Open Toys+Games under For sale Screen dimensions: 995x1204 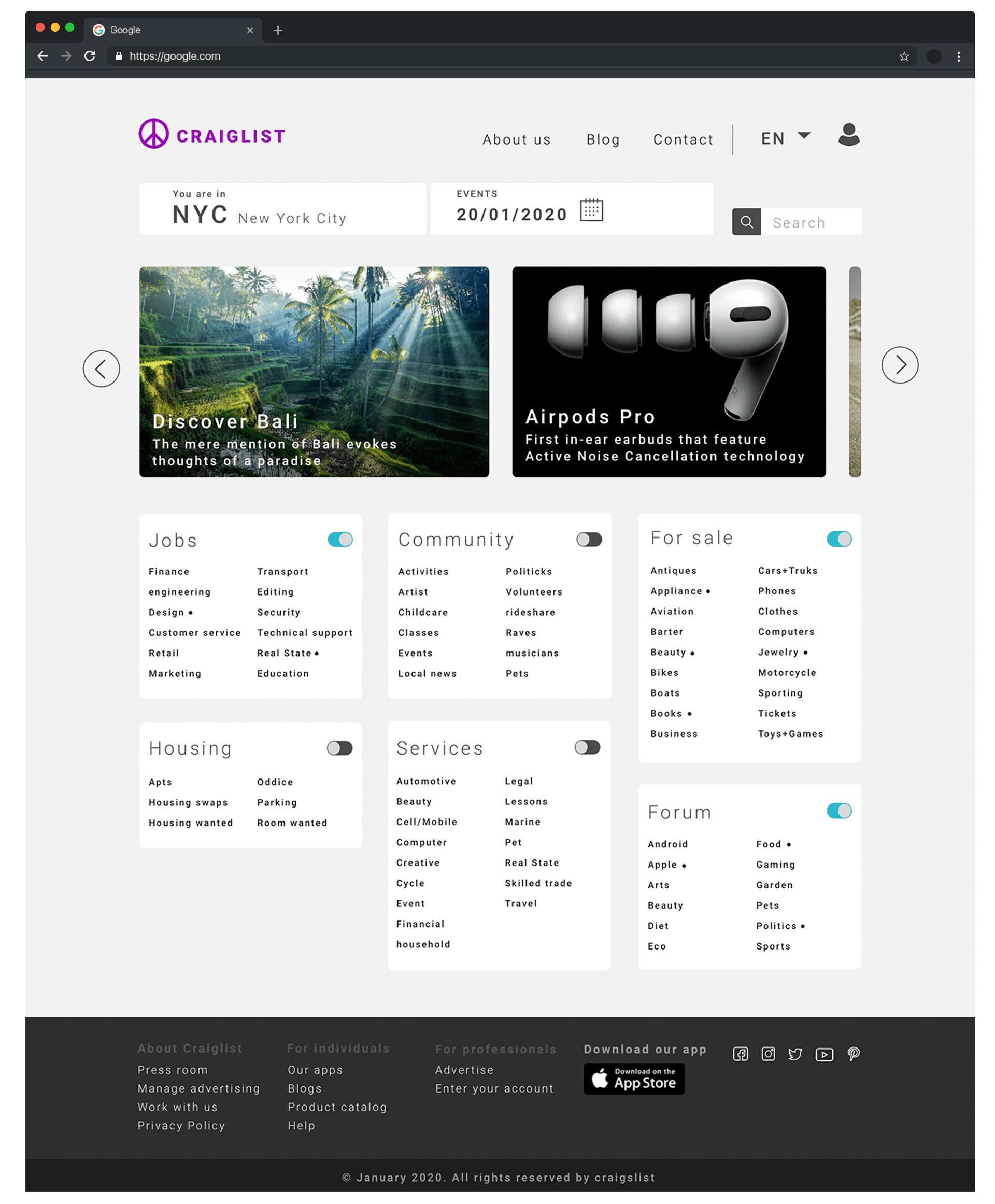coord(790,734)
